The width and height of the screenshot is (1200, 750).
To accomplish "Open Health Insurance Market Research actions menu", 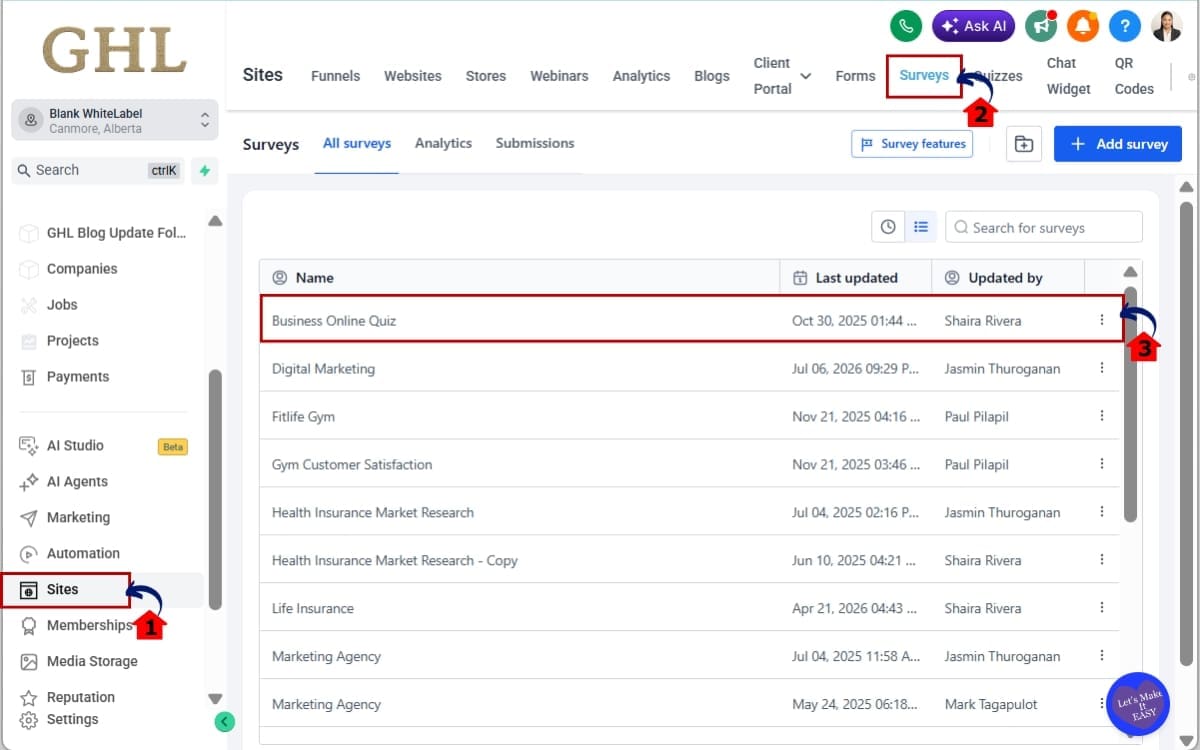I will (1102, 512).
